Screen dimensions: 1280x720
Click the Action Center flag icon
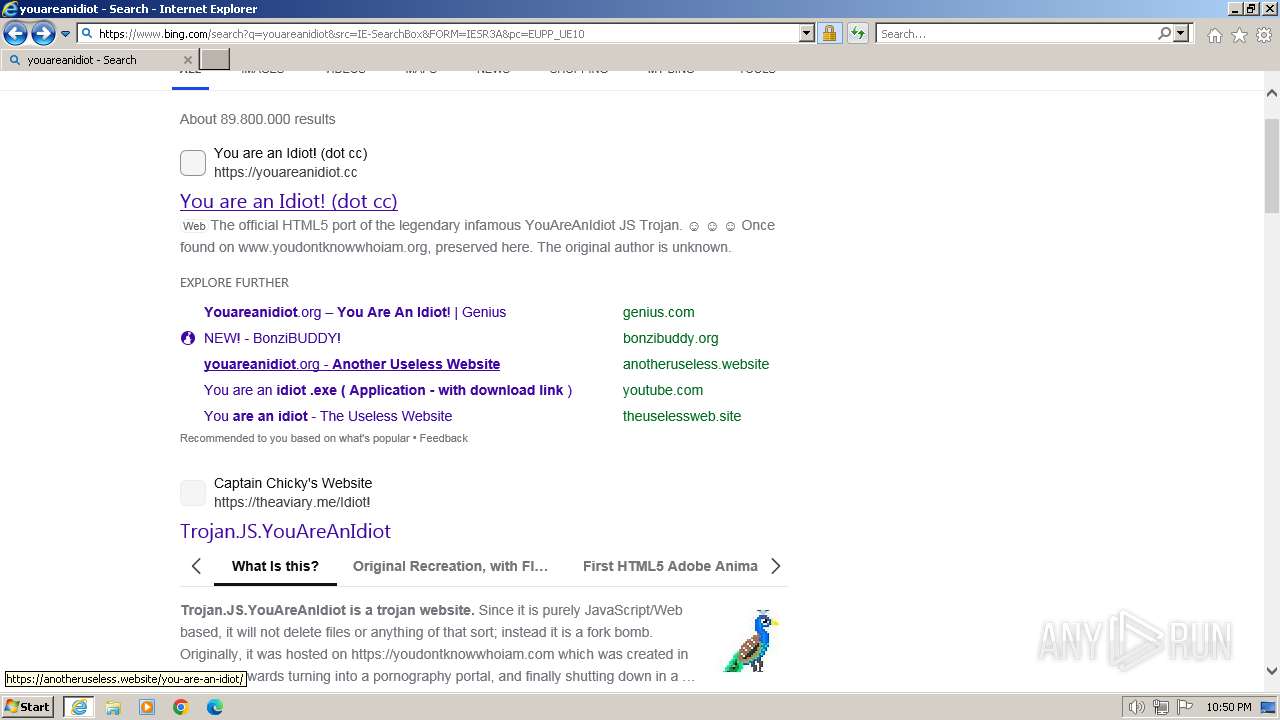(1185, 707)
